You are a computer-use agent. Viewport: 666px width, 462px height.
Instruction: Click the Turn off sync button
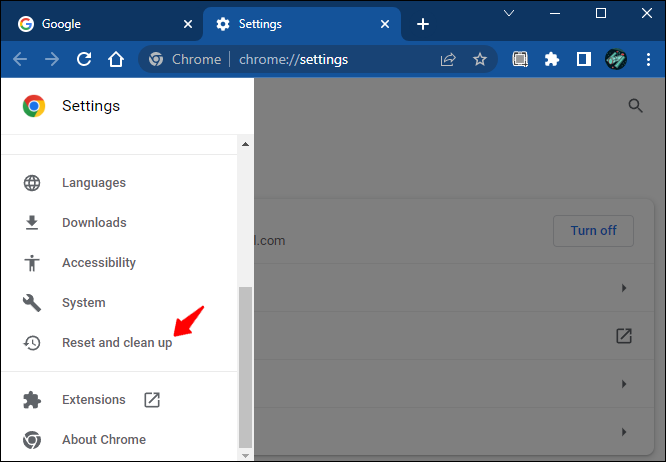(x=593, y=231)
